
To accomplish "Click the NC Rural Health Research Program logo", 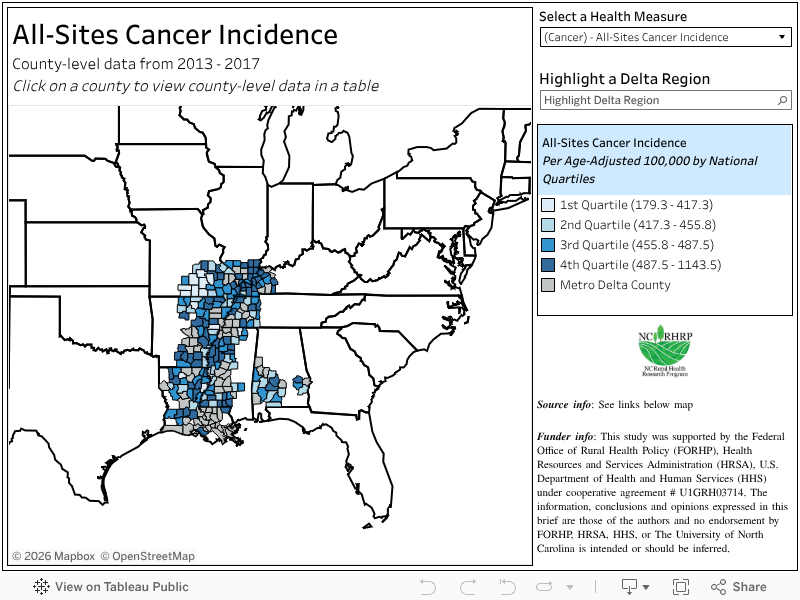I will tap(664, 348).
